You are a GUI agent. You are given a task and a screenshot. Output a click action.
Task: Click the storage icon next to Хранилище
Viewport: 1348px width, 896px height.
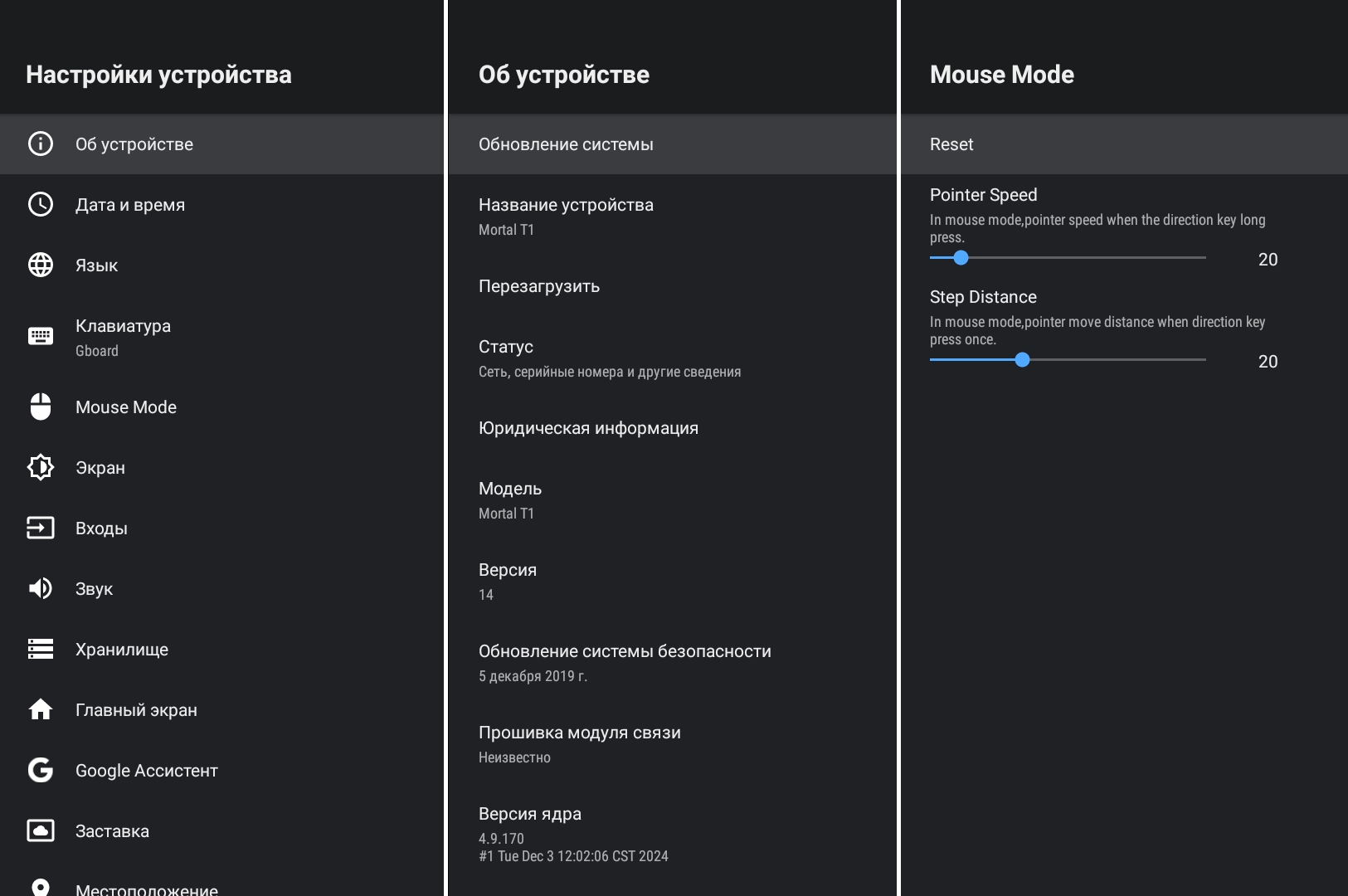click(x=40, y=649)
